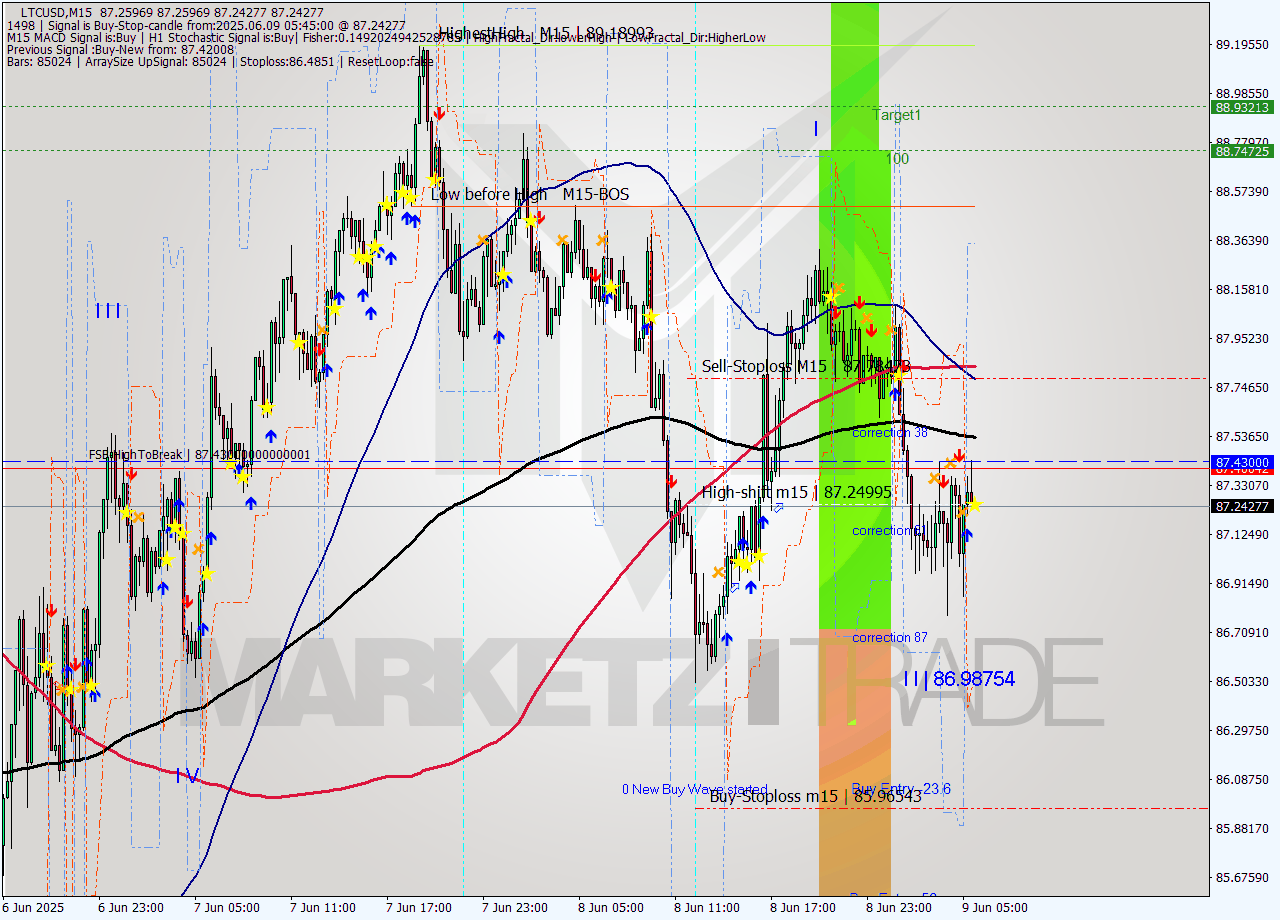Viewport: 1280px width, 920px height.
Task: Click the '0 New Buy Wave started' text
Action: pos(697,789)
